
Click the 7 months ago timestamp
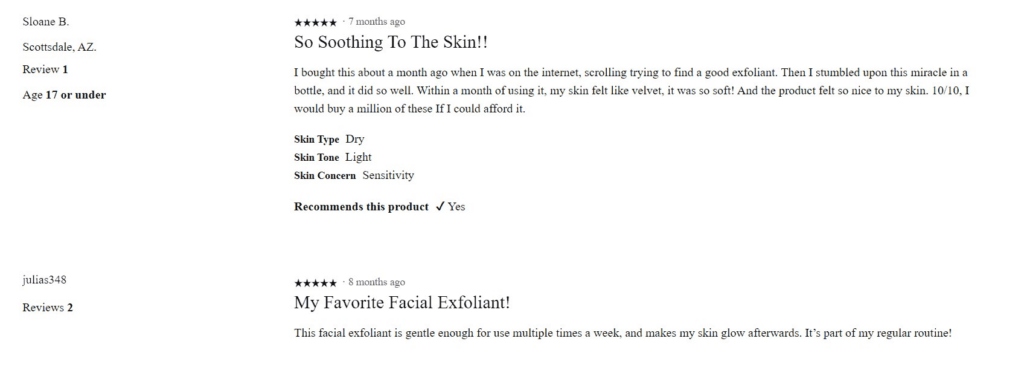[x=376, y=22]
